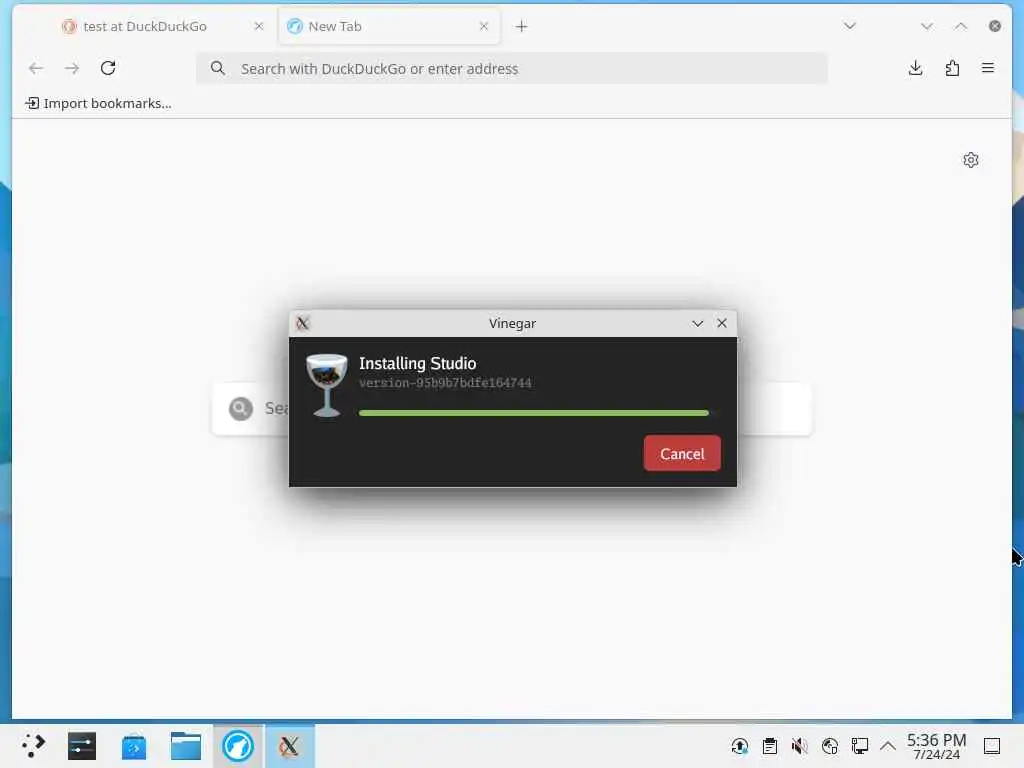Minimize the browser window
Viewport: 1024px width, 768px height.
point(927,26)
